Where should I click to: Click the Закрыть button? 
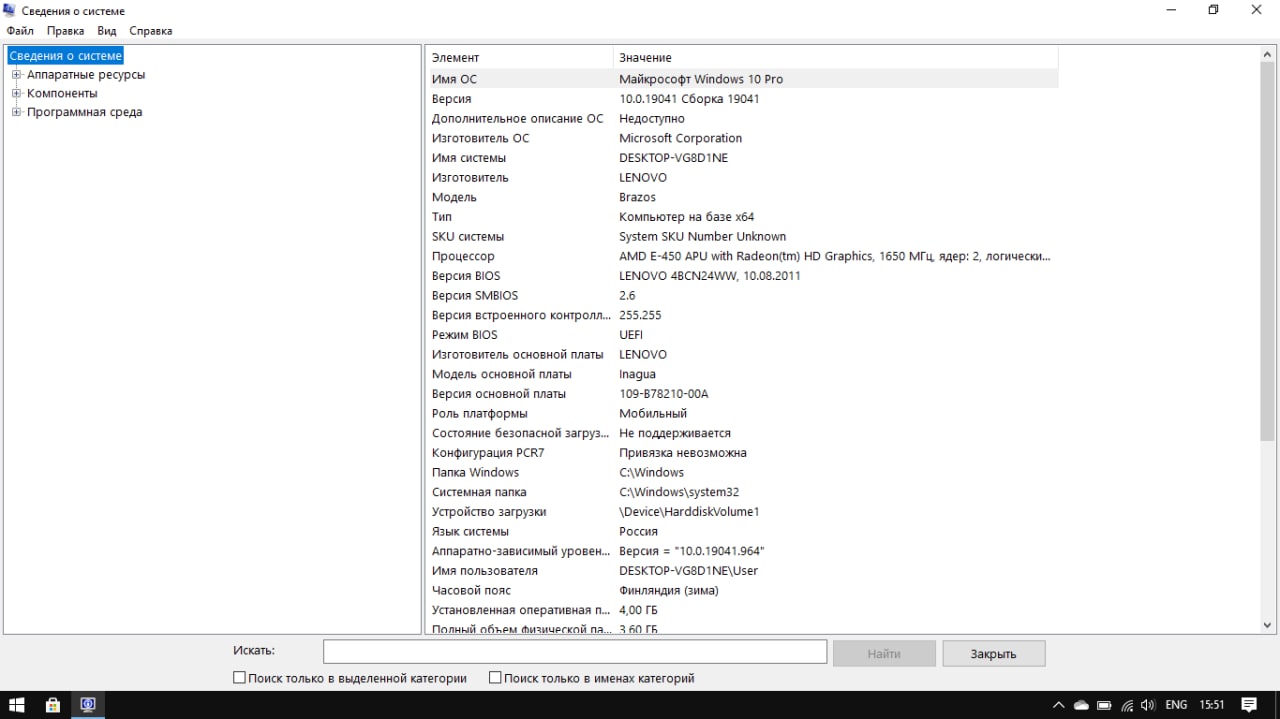click(993, 654)
